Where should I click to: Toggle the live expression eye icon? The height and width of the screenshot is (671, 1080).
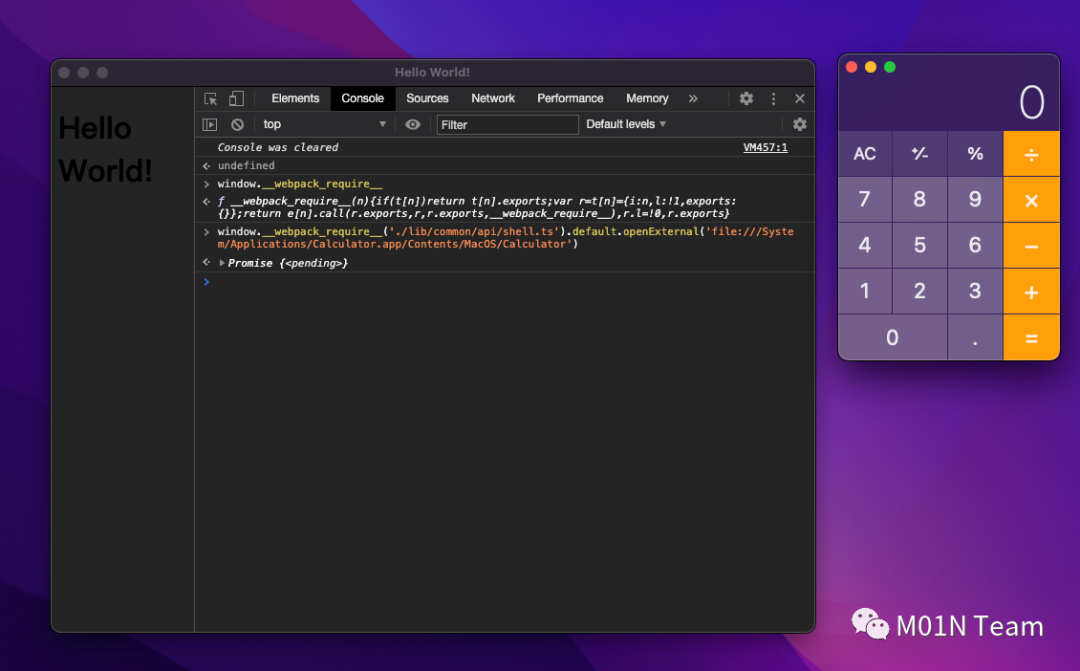tap(413, 125)
